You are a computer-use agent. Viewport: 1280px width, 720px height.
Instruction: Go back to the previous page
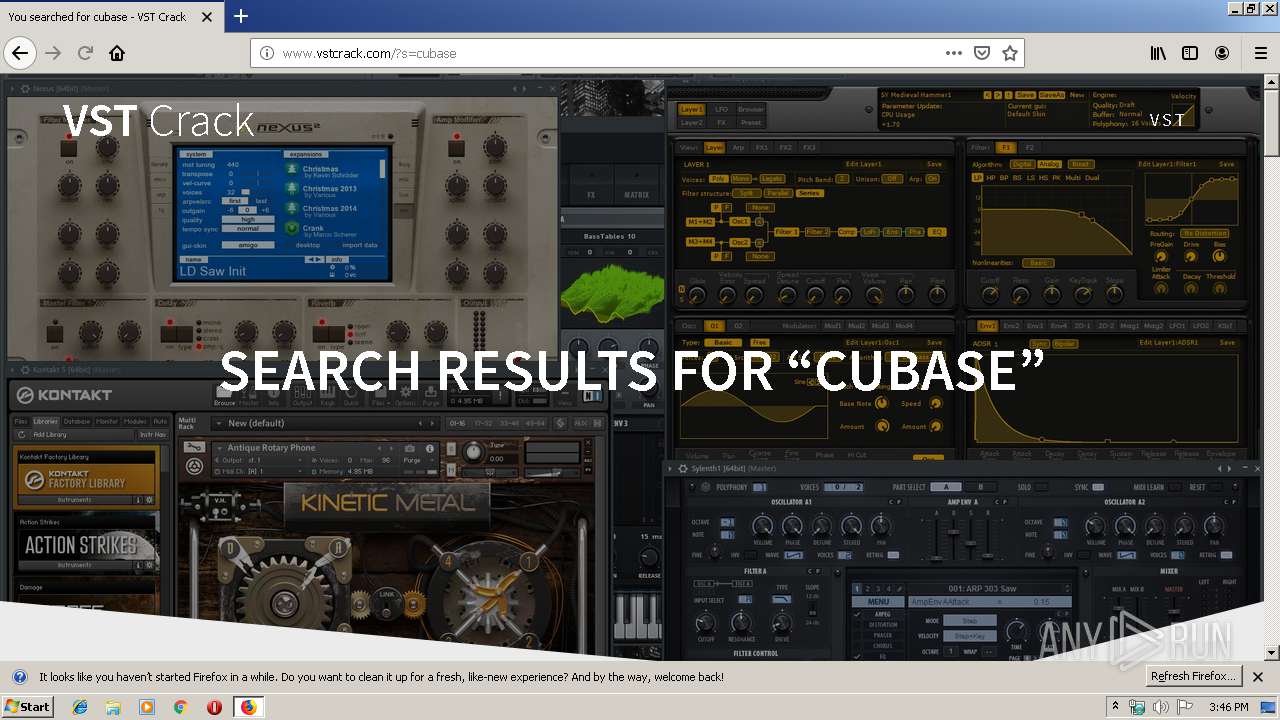click(20, 53)
